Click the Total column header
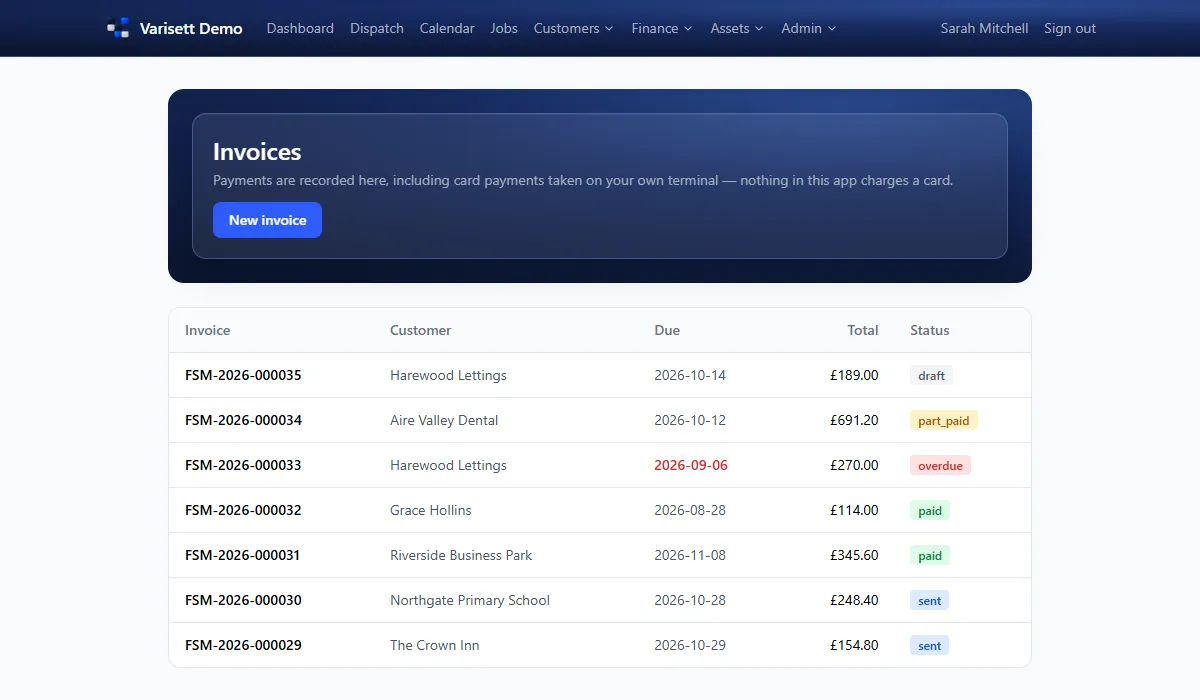The image size is (1200, 700). (x=863, y=330)
